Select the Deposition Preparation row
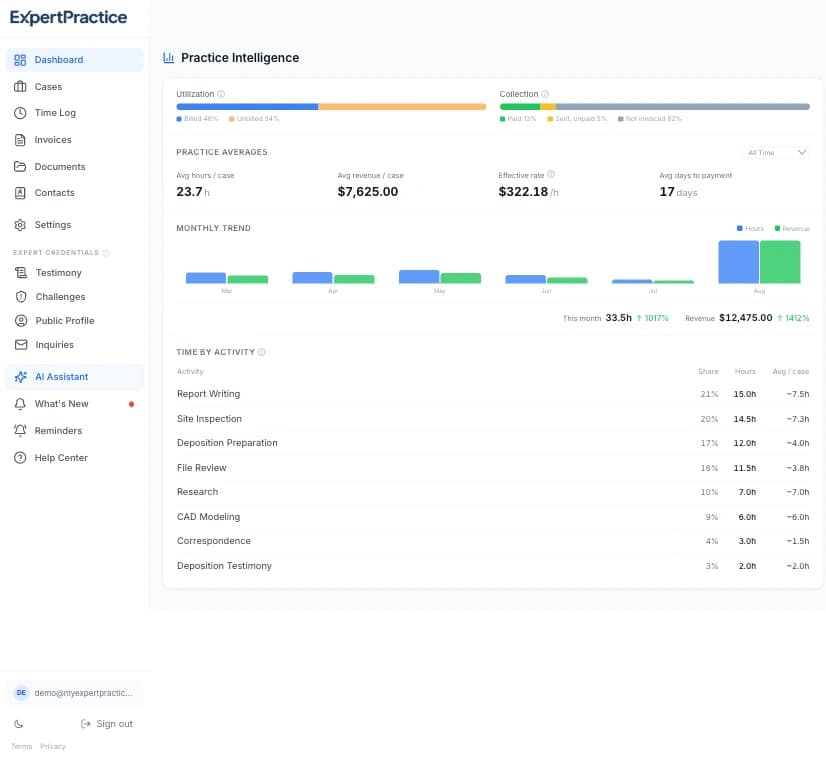 [493, 443]
